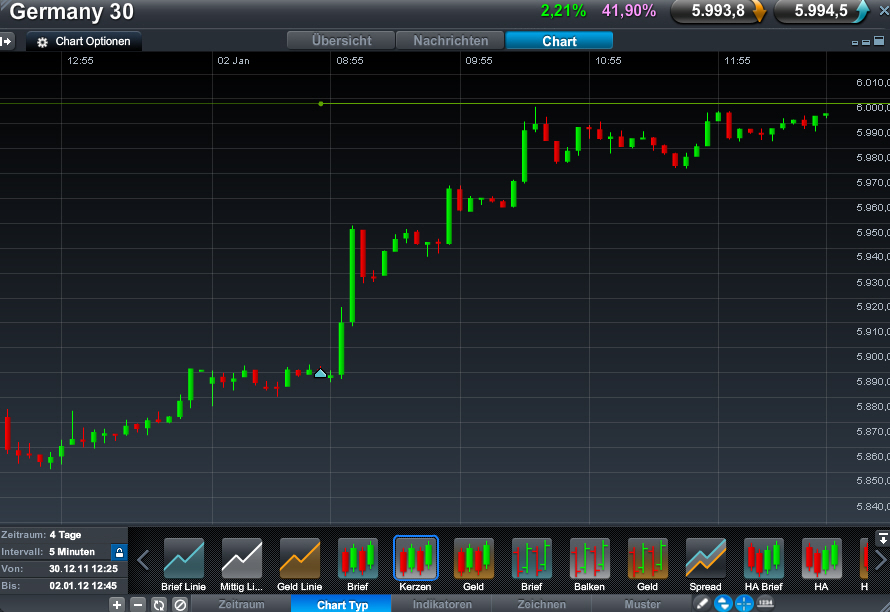The image size is (890, 612).
Task: Select Geld Linie chart type
Action: 300,565
